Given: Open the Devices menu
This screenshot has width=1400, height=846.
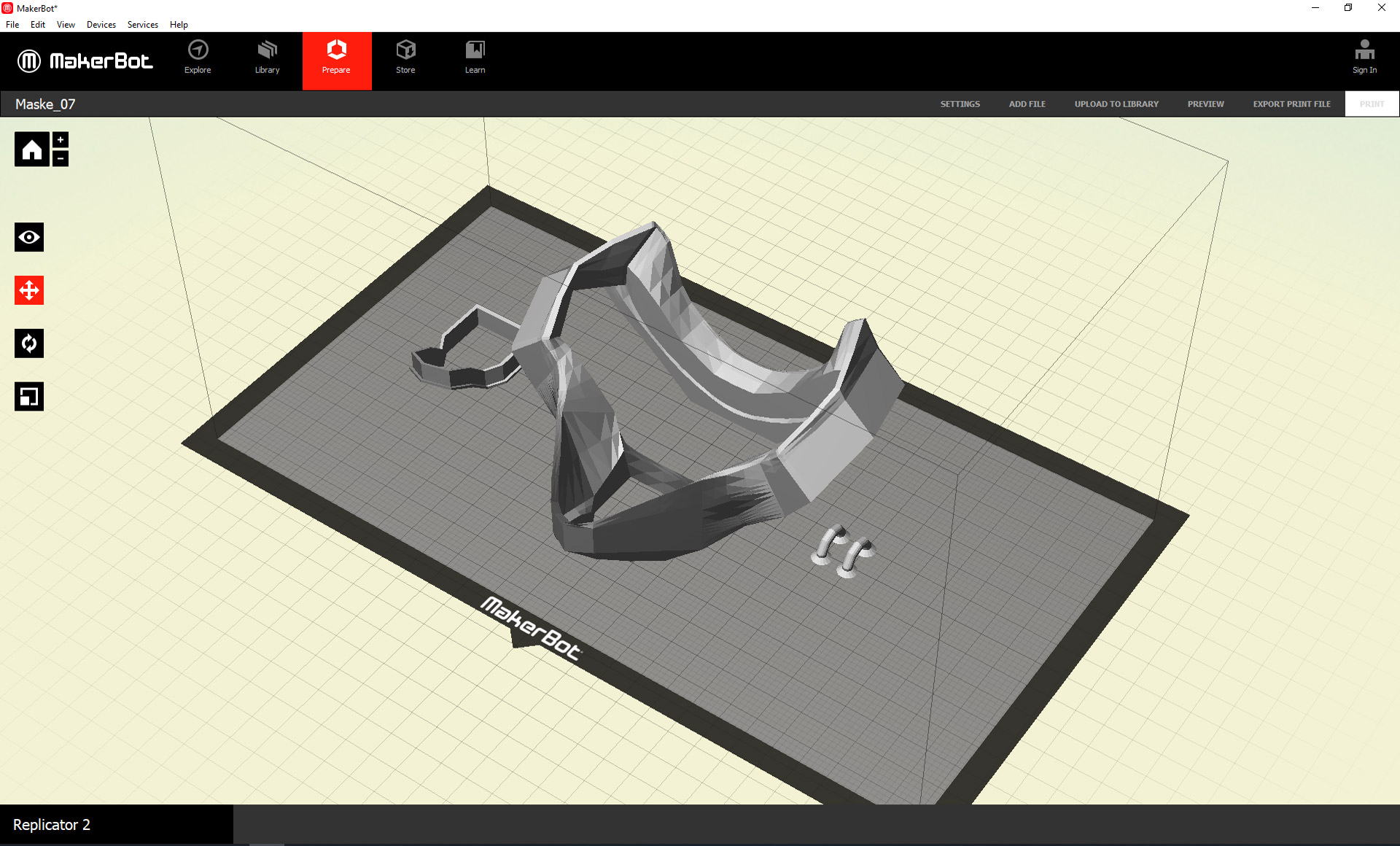Looking at the screenshot, I should (x=101, y=25).
